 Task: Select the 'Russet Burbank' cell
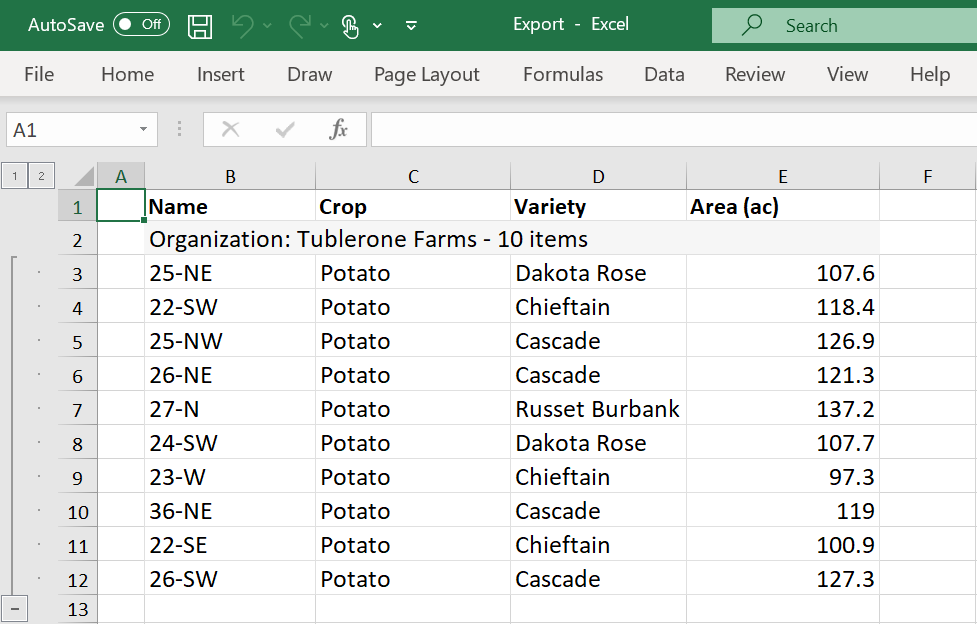coord(598,409)
